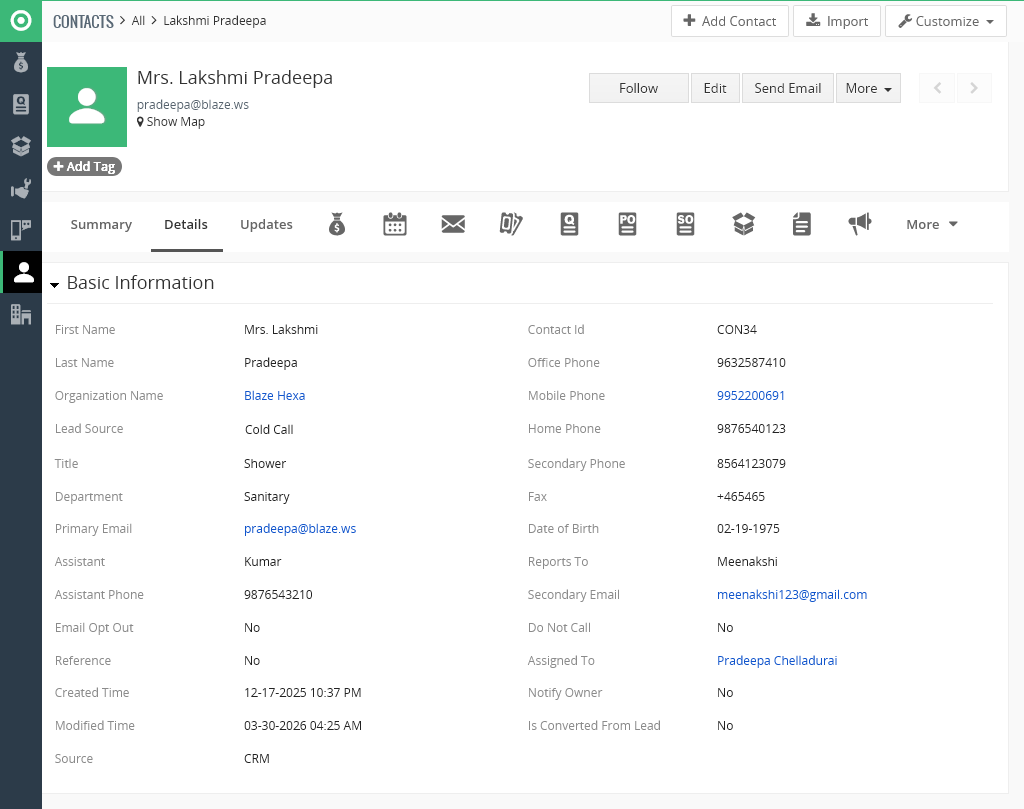Click Fax value +465465
Image resolution: width=1024 pixels, height=809 pixels.
click(741, 497)
